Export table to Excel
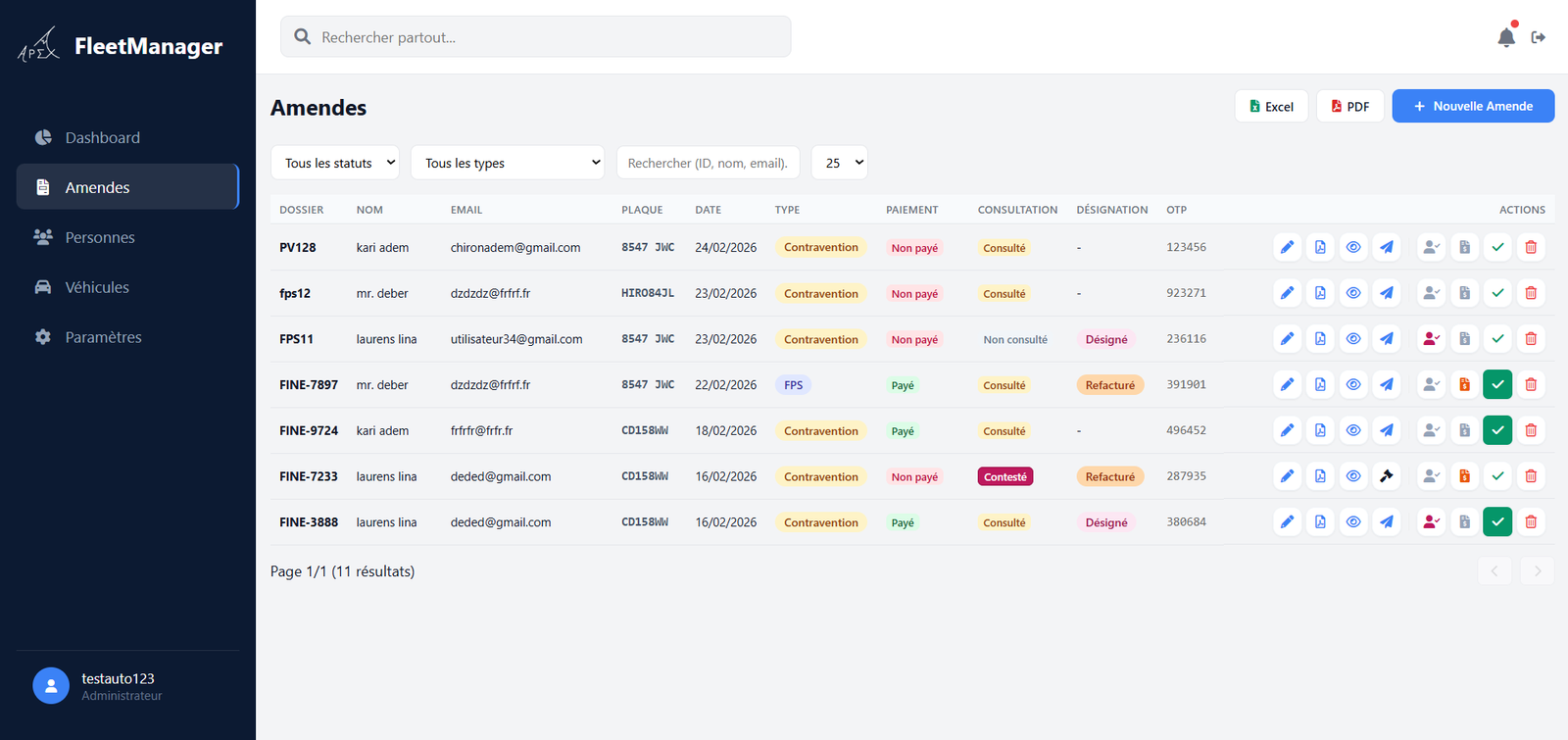Viewport: 1568px width, 740px height. click(1271, 106)
